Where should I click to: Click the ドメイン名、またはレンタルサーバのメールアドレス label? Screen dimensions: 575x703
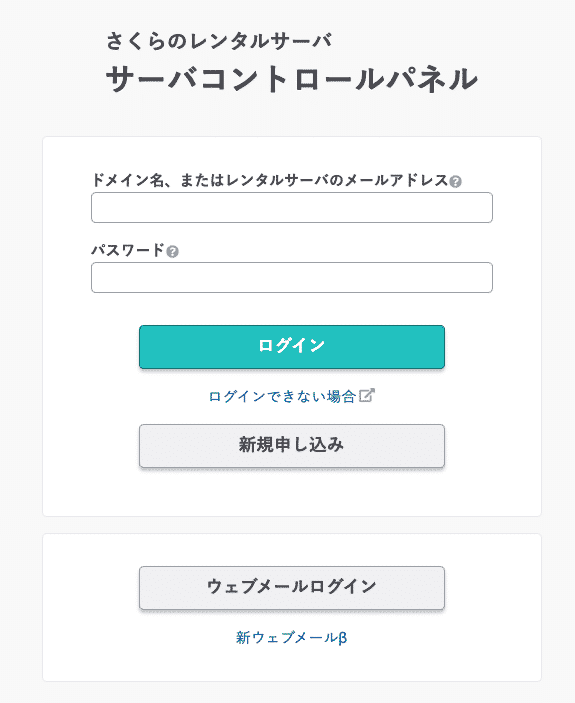270,180
